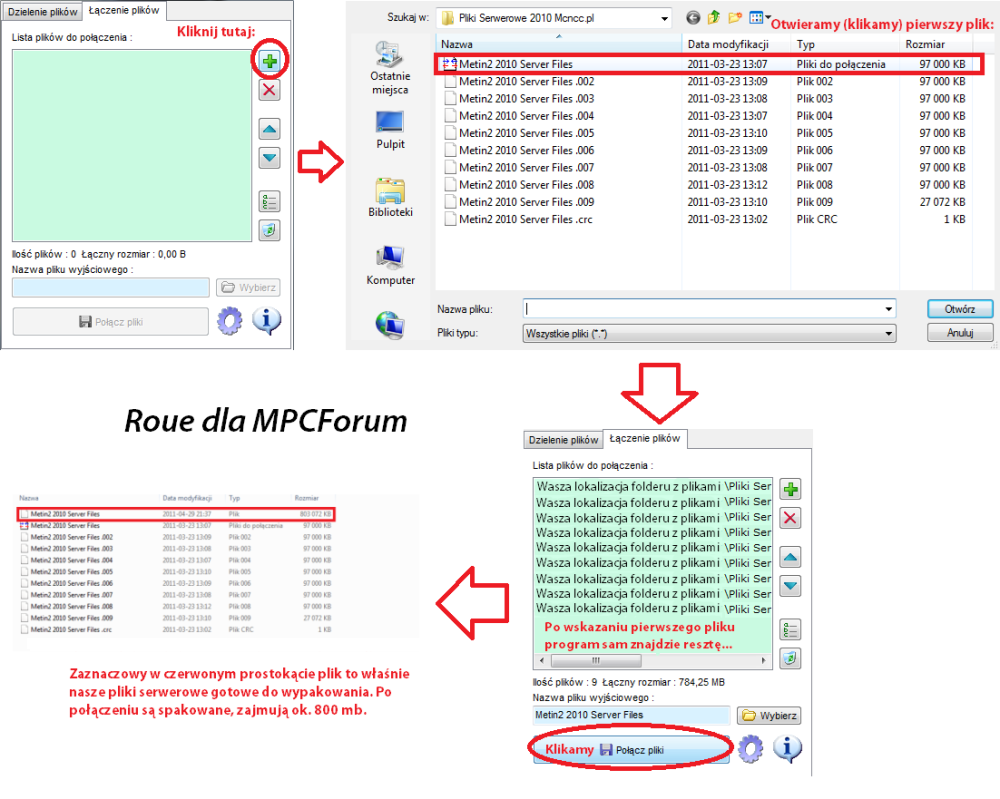
Task: Click the network globe icon in the places sidebar
Action: [x=390, y=325]
